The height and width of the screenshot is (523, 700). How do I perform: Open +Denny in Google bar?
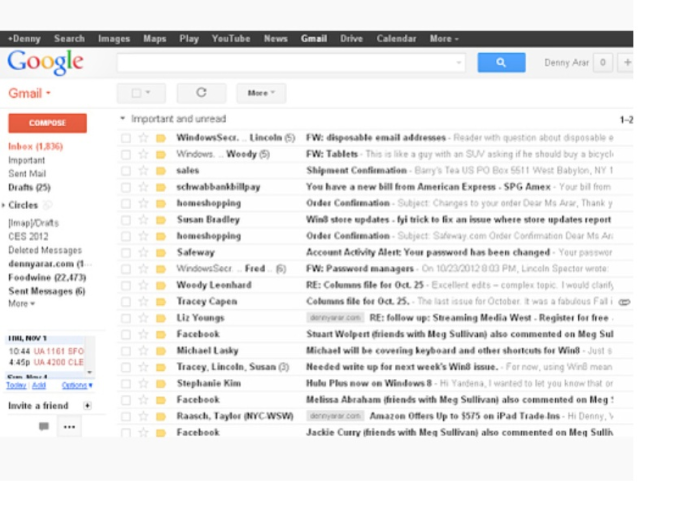24,39
